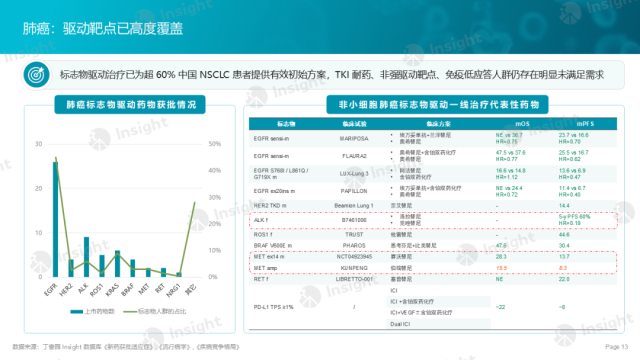This screenshot has height=360, width=640.
Task: Click the 临床试验 column header
Action: point(354,124)
